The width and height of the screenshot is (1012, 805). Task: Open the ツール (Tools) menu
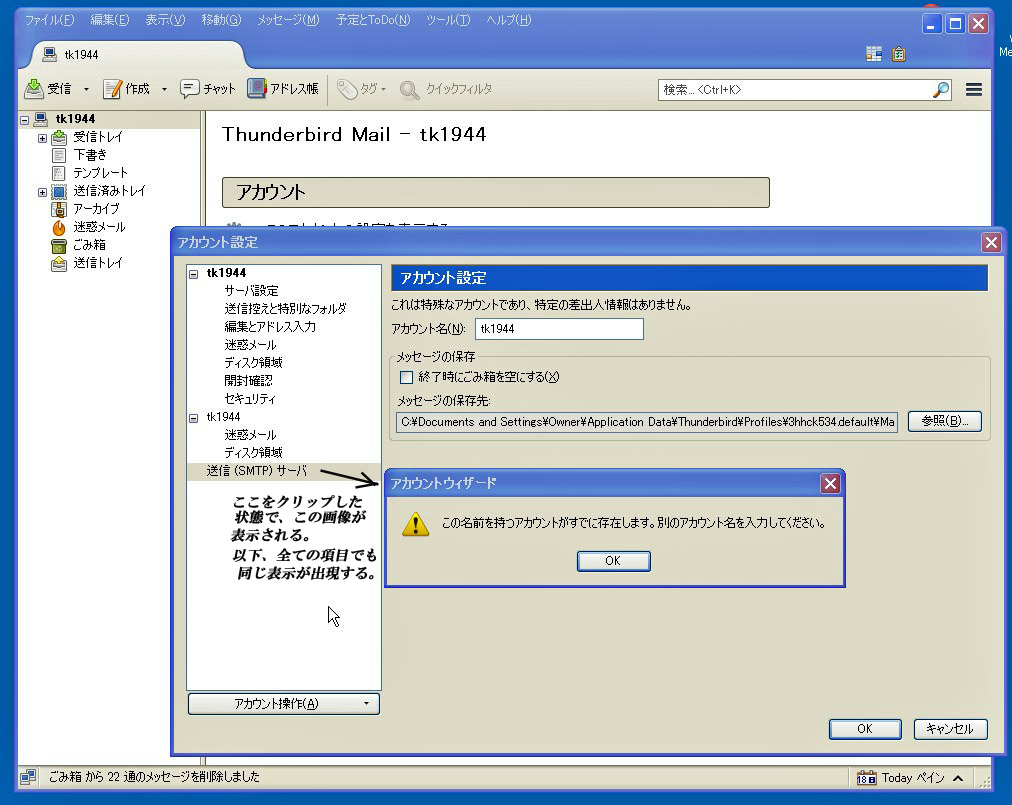coord(447,20)
